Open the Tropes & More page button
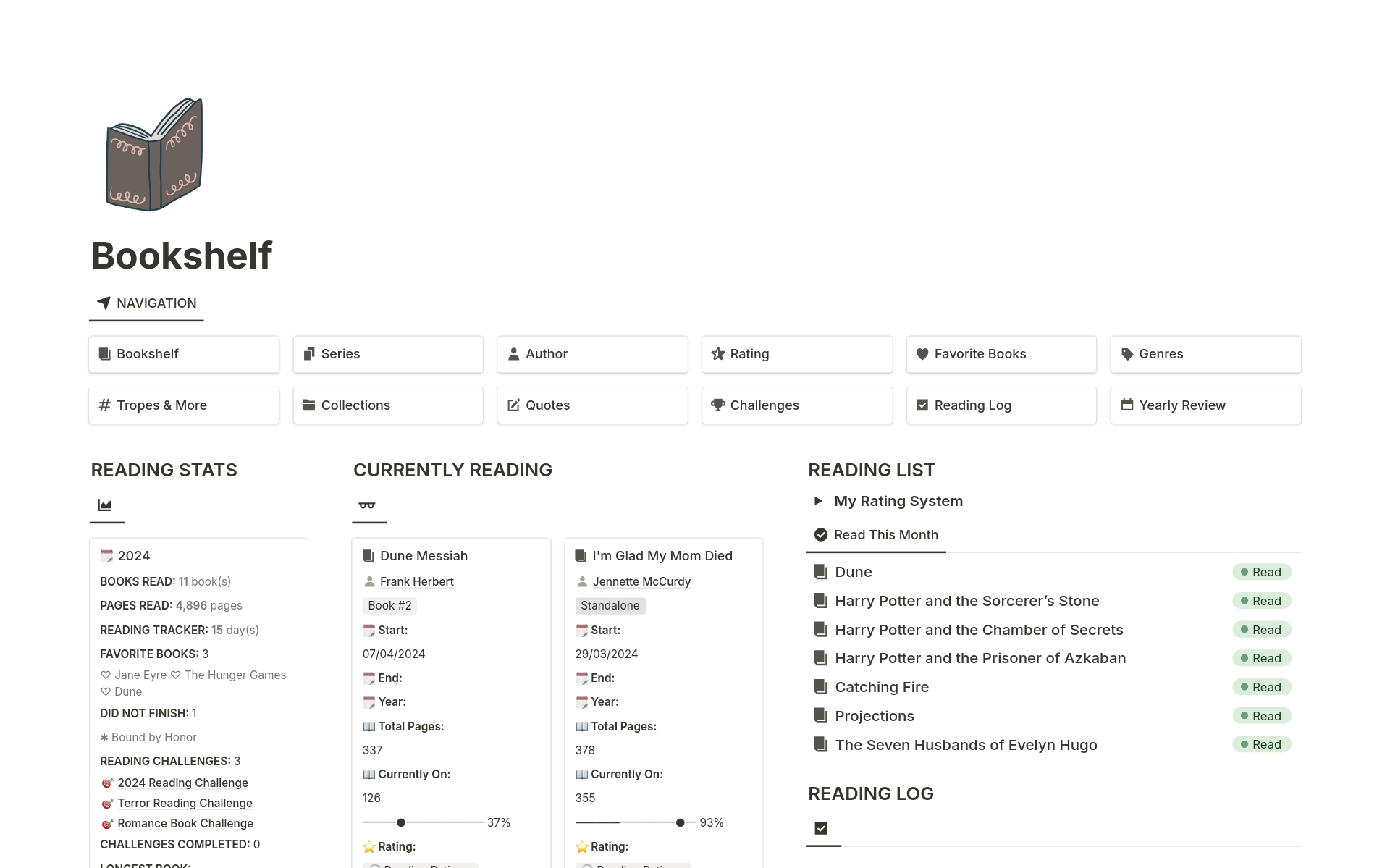This screenshot has height=868, width=1390. [x=184, y=405]
